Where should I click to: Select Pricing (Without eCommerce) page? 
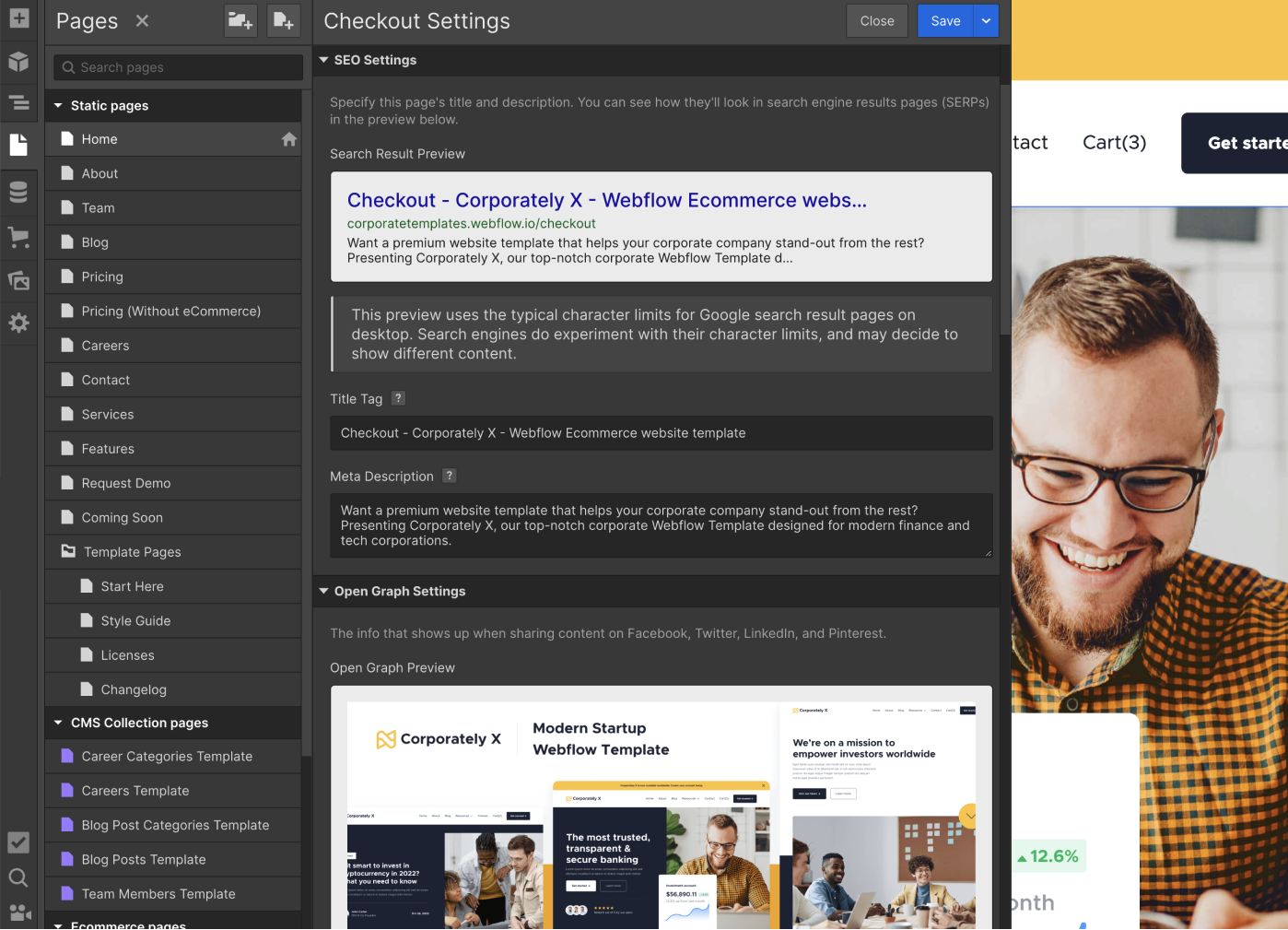[173, 312]
